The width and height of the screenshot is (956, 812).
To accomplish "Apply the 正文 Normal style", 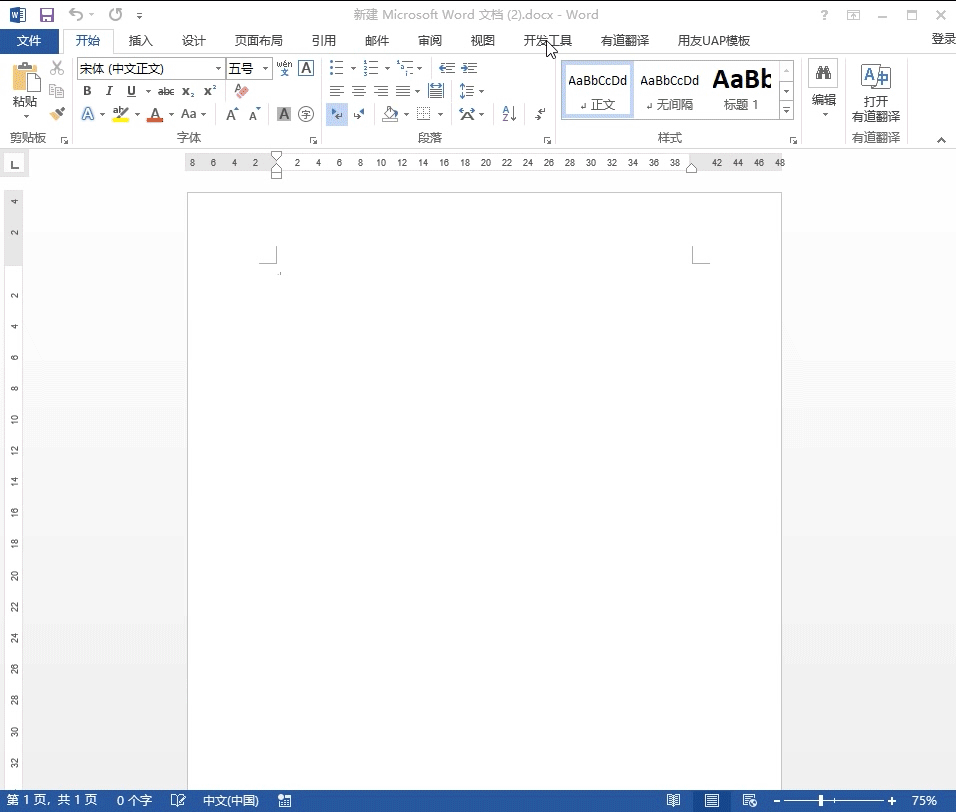I will [x=598, y=90].
